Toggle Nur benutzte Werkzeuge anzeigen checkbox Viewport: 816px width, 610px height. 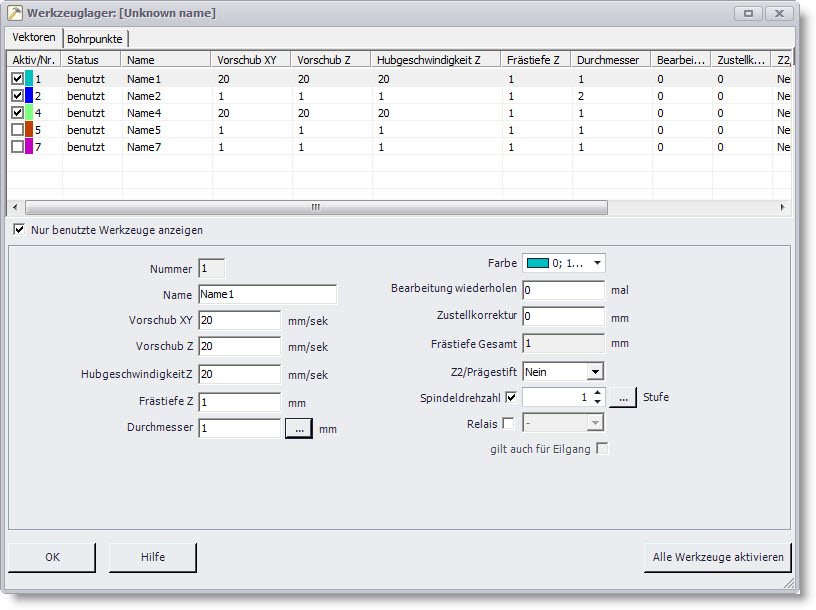(19, 230)
